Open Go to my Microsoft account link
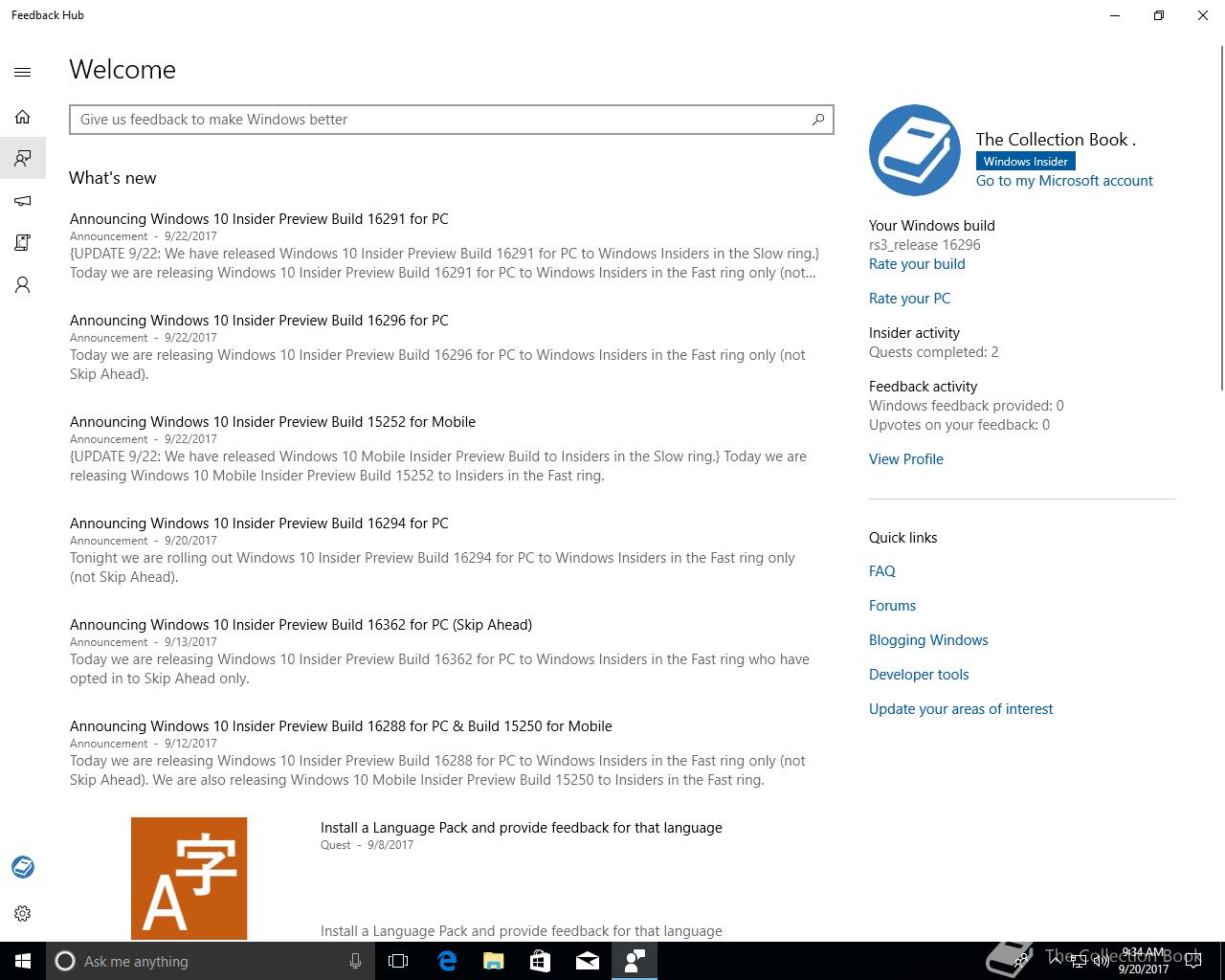 (1064, 181)
